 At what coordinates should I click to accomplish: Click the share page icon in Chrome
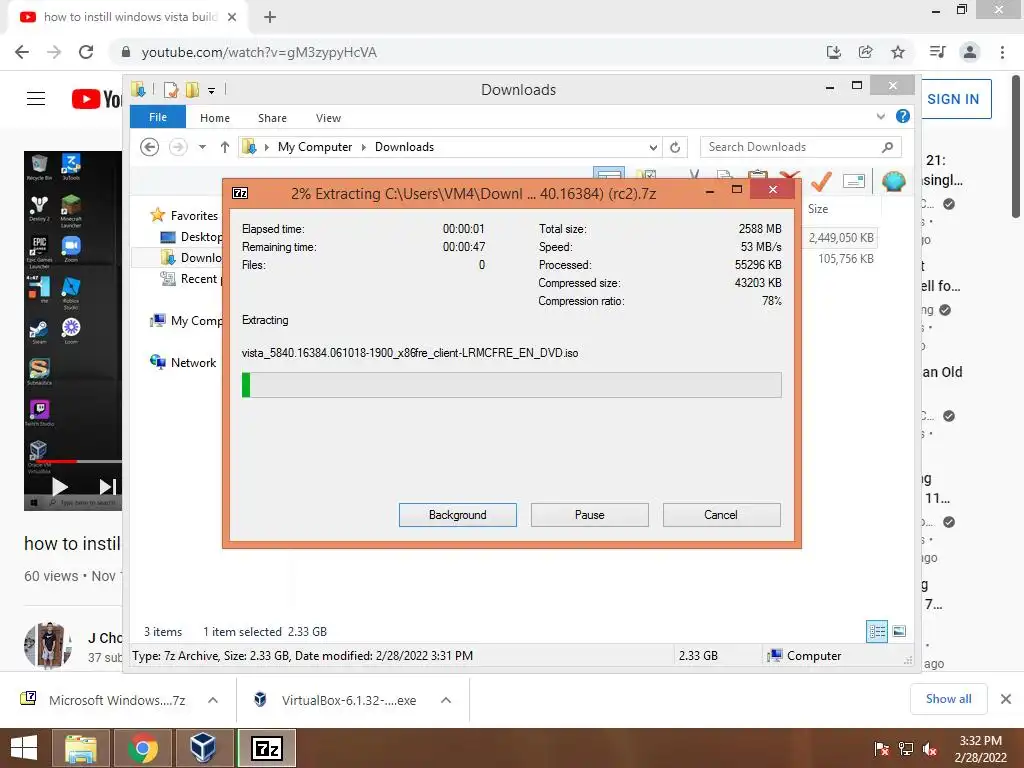pos(866,52)
